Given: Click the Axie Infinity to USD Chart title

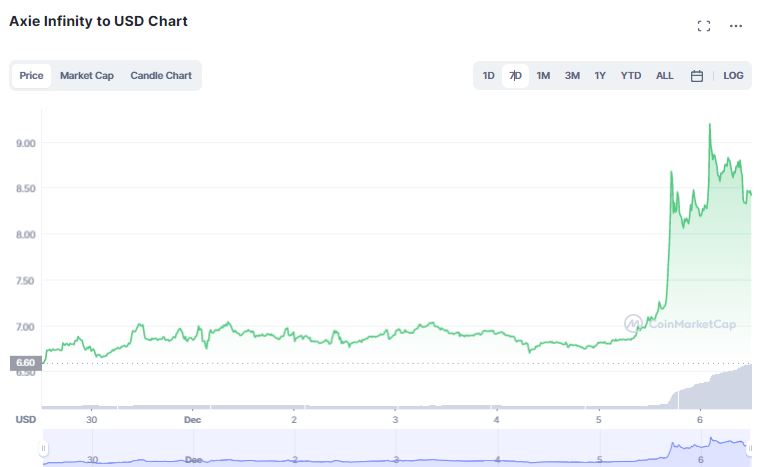Looking at the screenshot, I should (x=98, y=21).
